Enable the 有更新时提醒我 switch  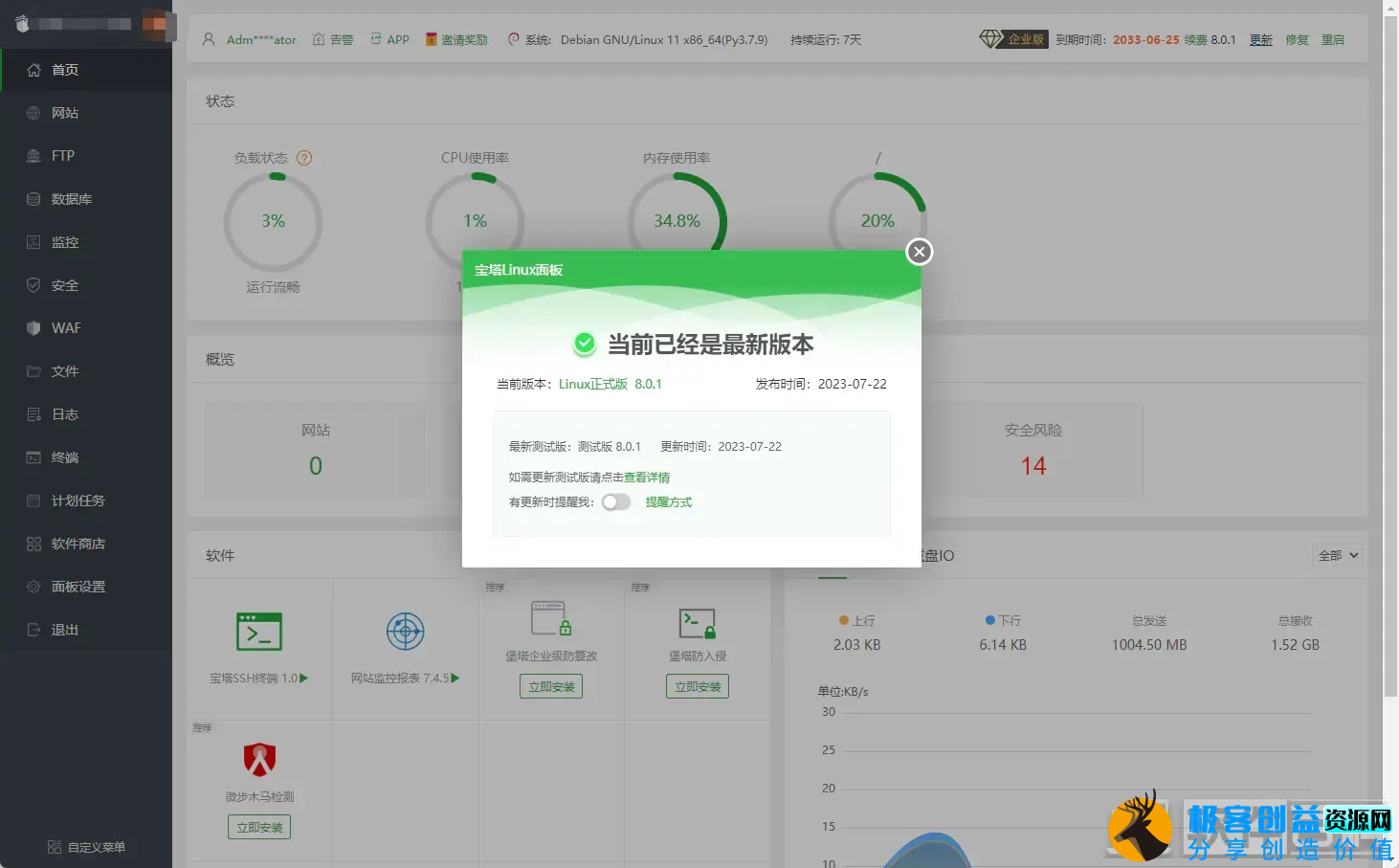point(616,501)
